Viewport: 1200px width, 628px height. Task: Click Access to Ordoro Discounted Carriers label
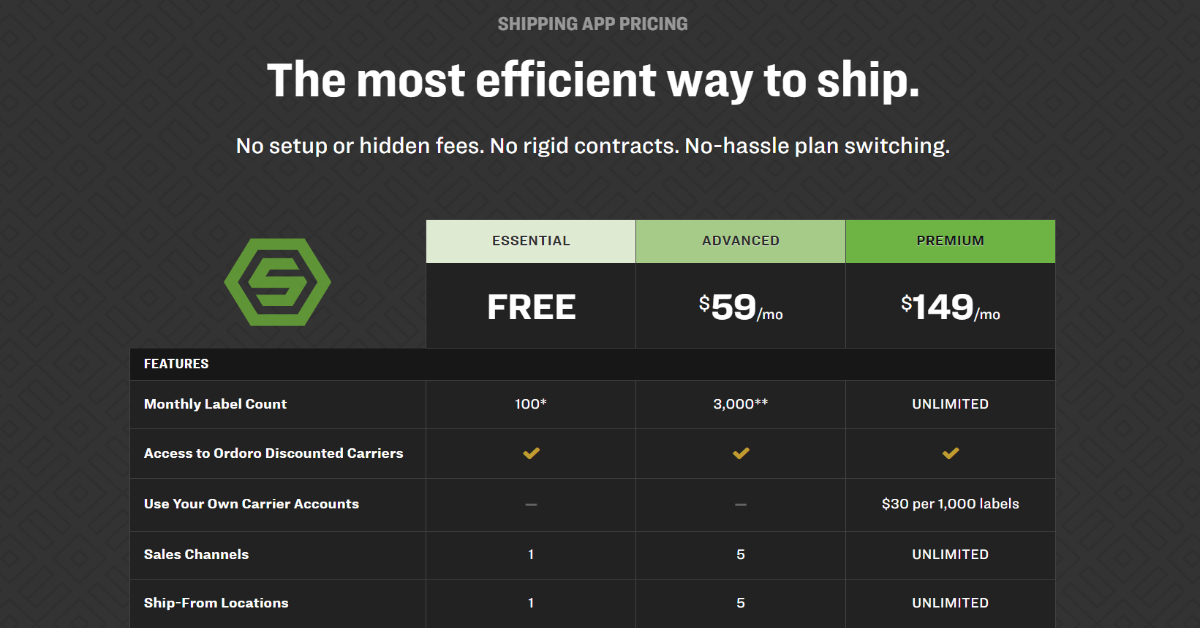tap(273, 453)
